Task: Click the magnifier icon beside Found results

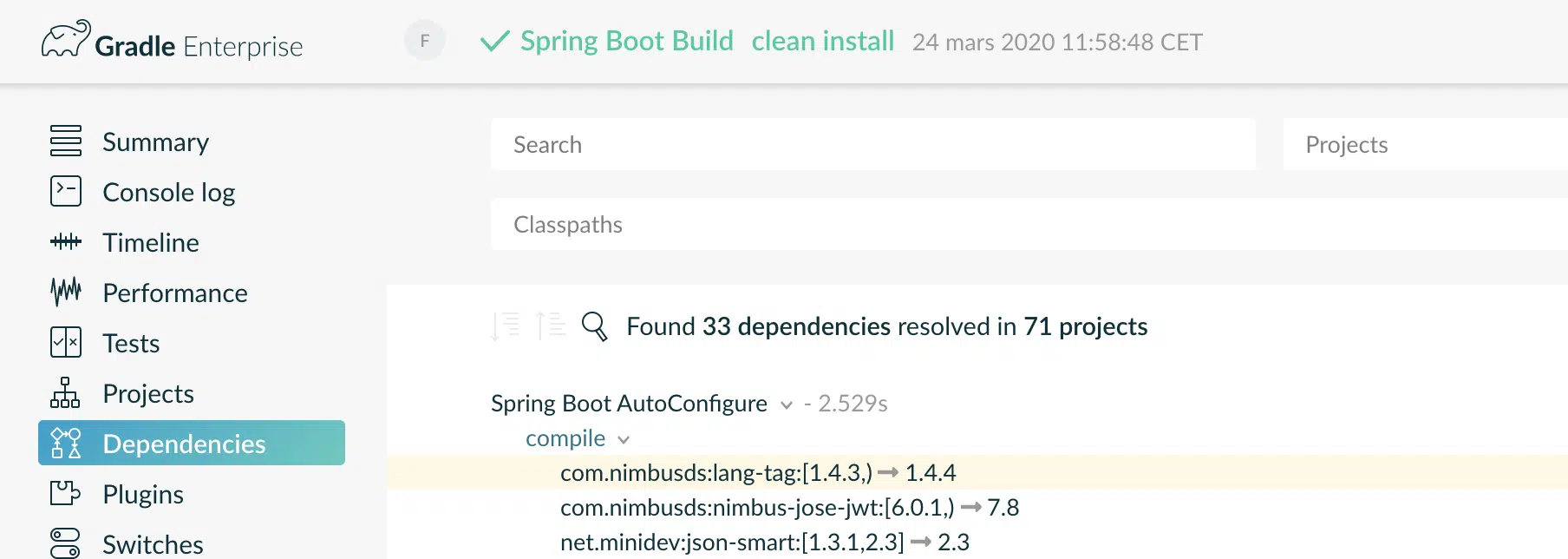Action: [x=594, y=326]
